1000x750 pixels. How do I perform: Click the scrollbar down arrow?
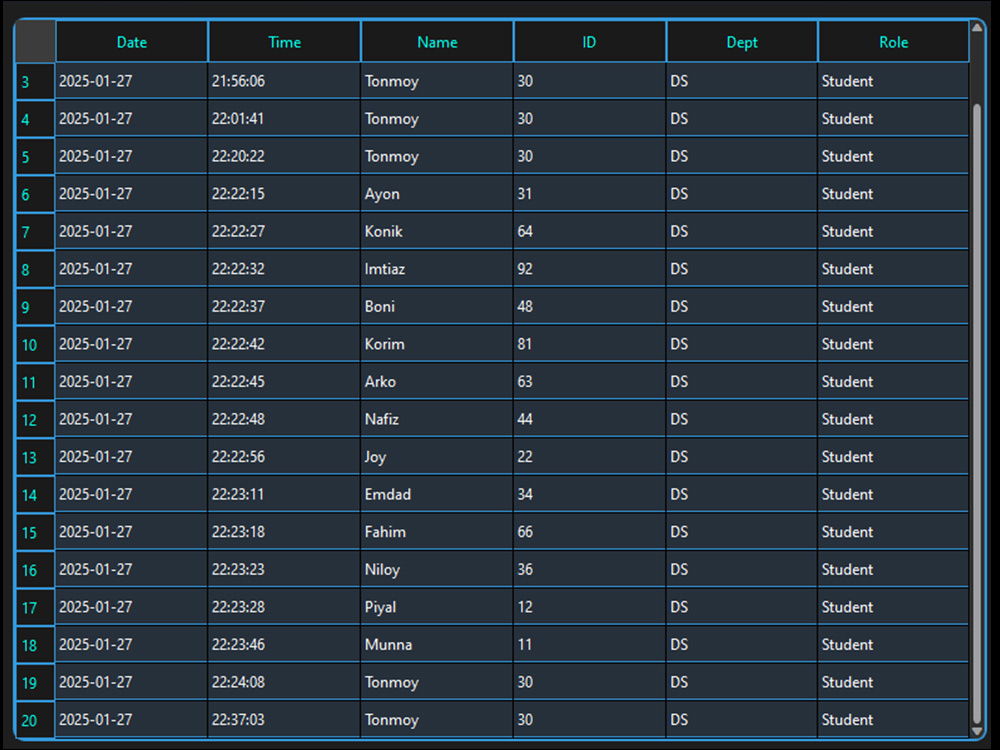pyautogui.click(x=977, y=731)
